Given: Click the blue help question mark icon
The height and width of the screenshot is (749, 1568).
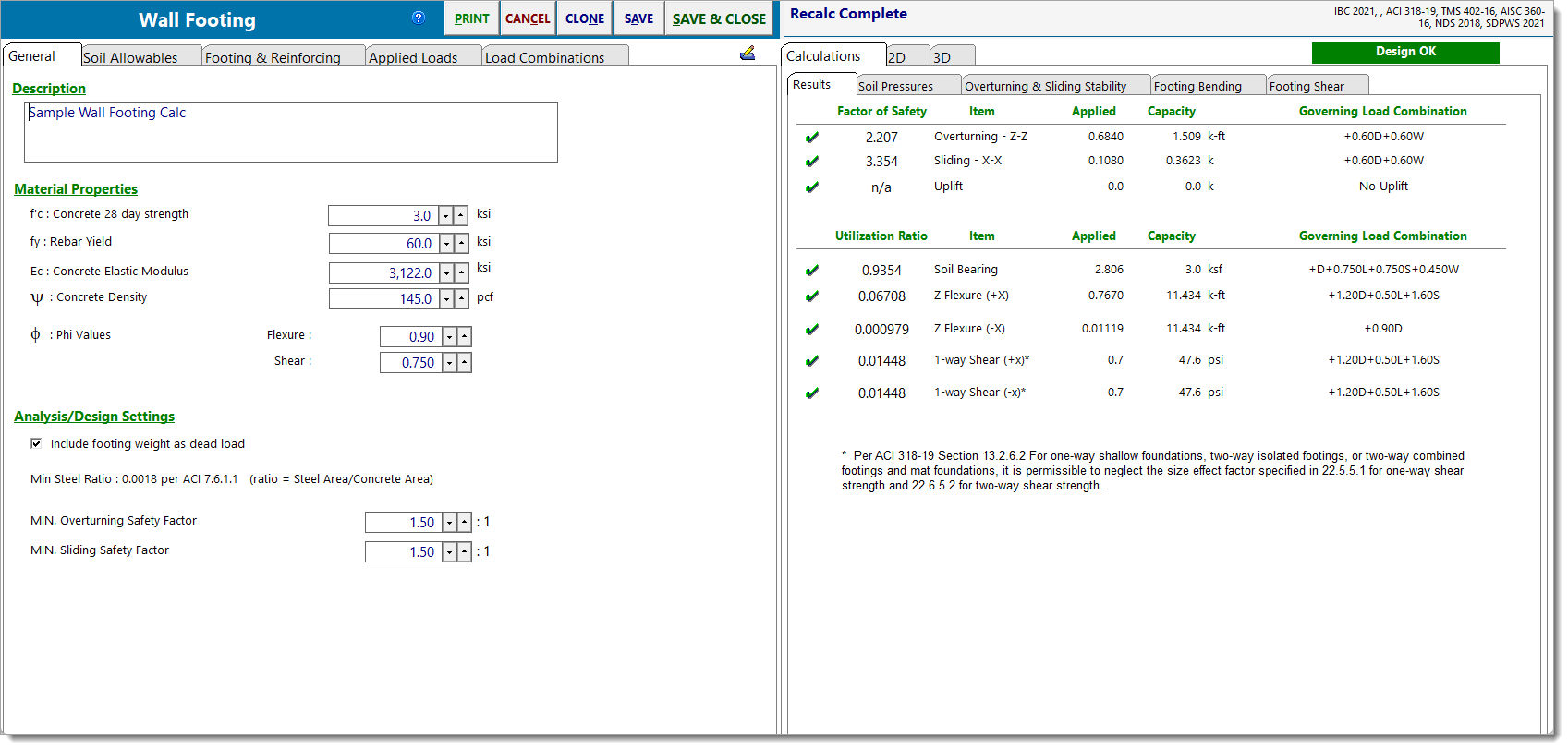Looking at the screenshot, I should point(418,18).
